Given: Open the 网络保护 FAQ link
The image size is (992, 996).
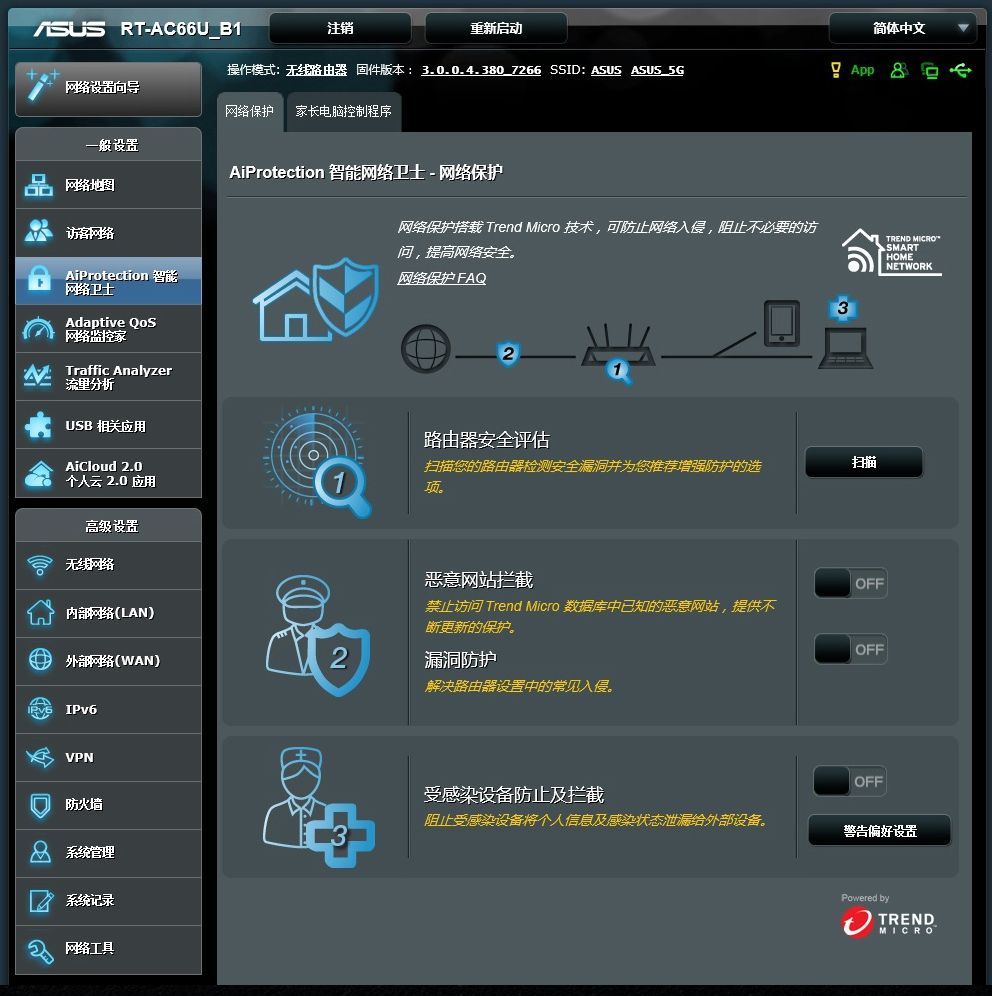Looking at the screenshot, I should pos(441,278).
